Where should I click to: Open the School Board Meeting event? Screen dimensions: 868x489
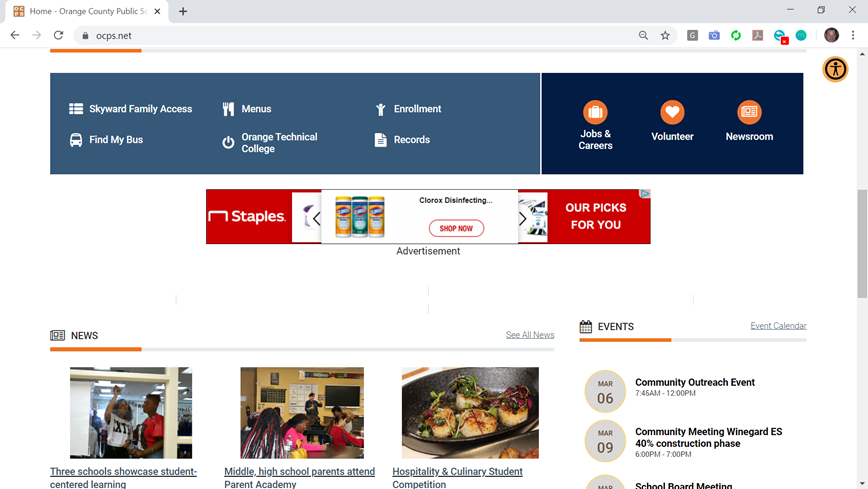click(684, 485)
